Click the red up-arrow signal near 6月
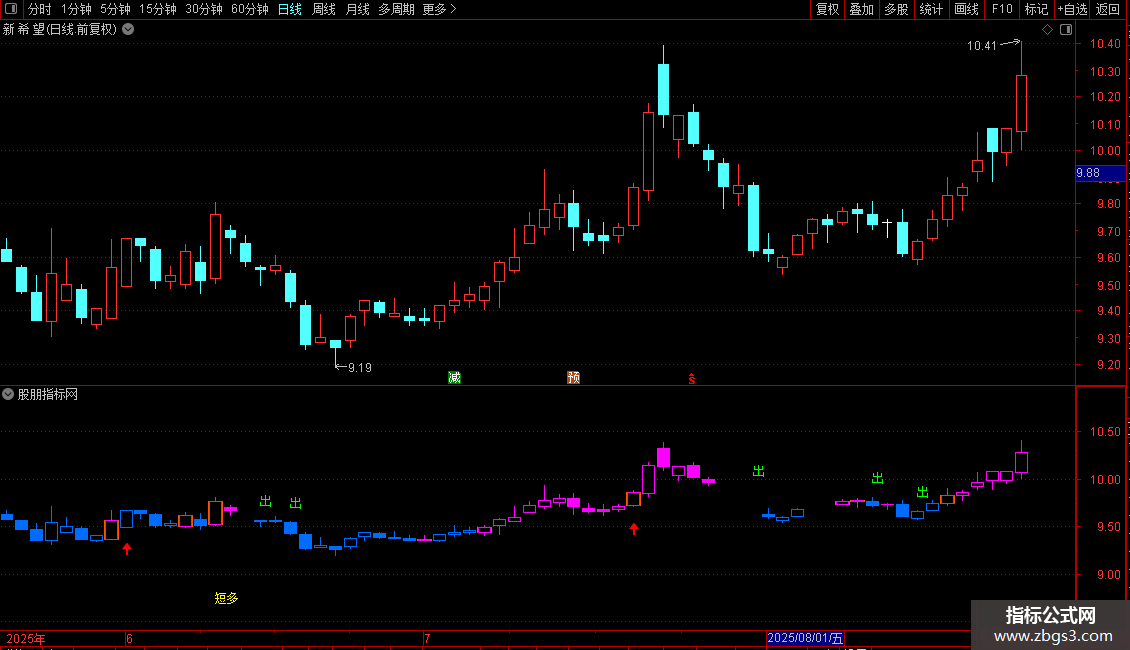The image size is (1130, 650). point(127,549)
